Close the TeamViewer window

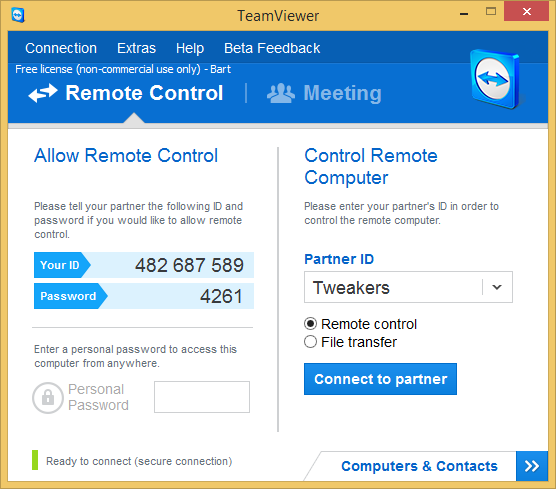(527, 11)
